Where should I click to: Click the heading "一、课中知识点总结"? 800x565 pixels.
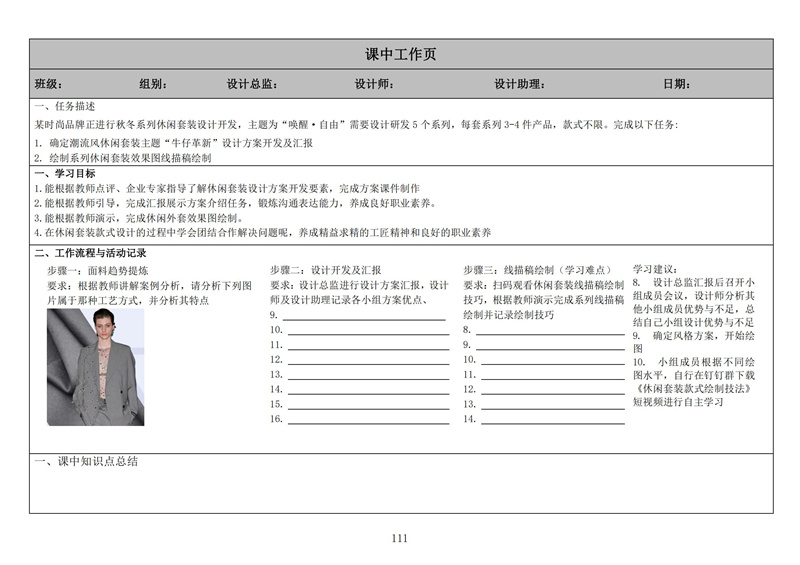tap(86, 461)
